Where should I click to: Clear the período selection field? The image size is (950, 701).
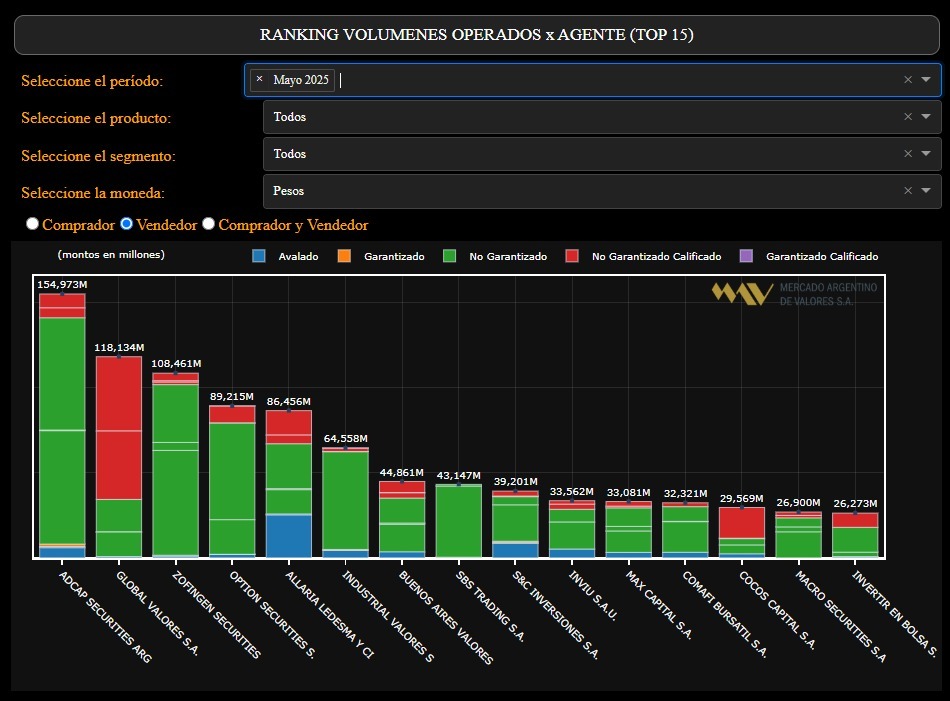click(908, 79)
